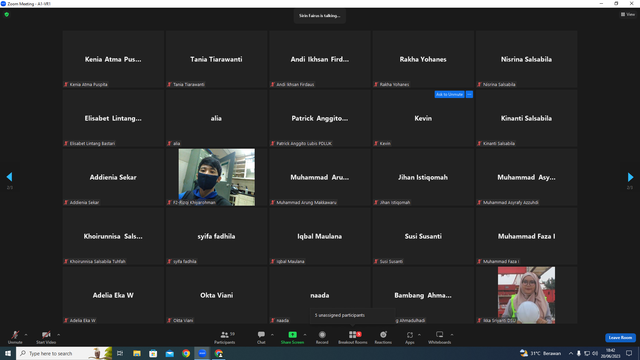Select Addienia Sekar participant tile
This screenshot has height=360, width=640.
pyautogui.click(x=113, y=177)
